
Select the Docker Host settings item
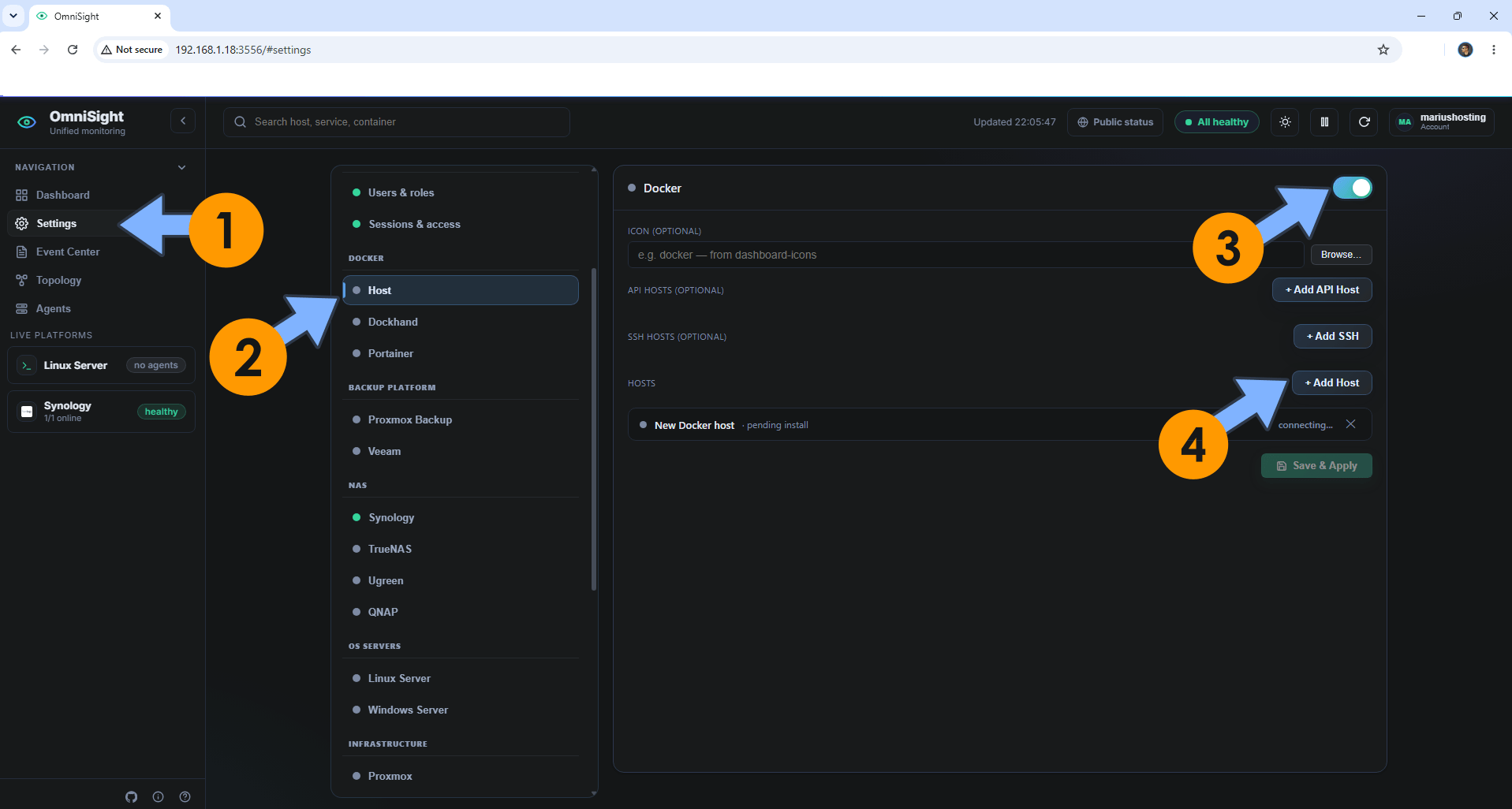[461, 290]
